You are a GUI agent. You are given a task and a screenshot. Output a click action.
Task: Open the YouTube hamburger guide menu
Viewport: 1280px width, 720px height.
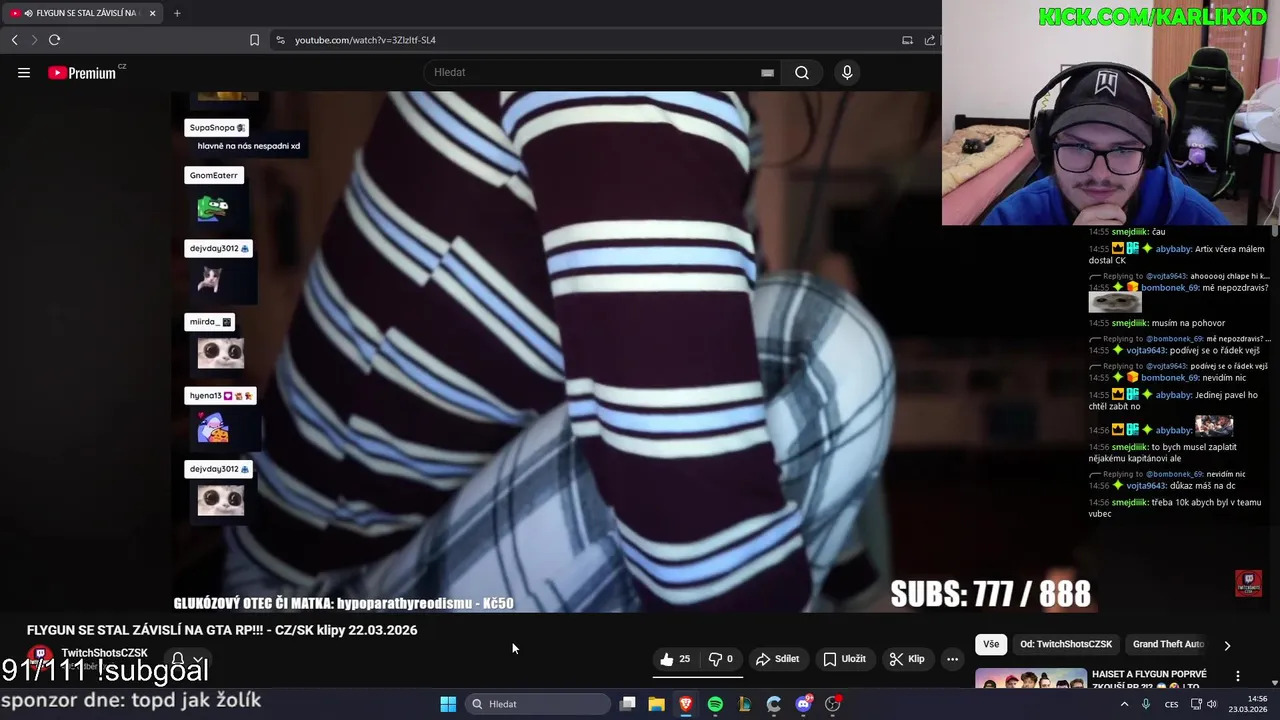tap(24, 72)
